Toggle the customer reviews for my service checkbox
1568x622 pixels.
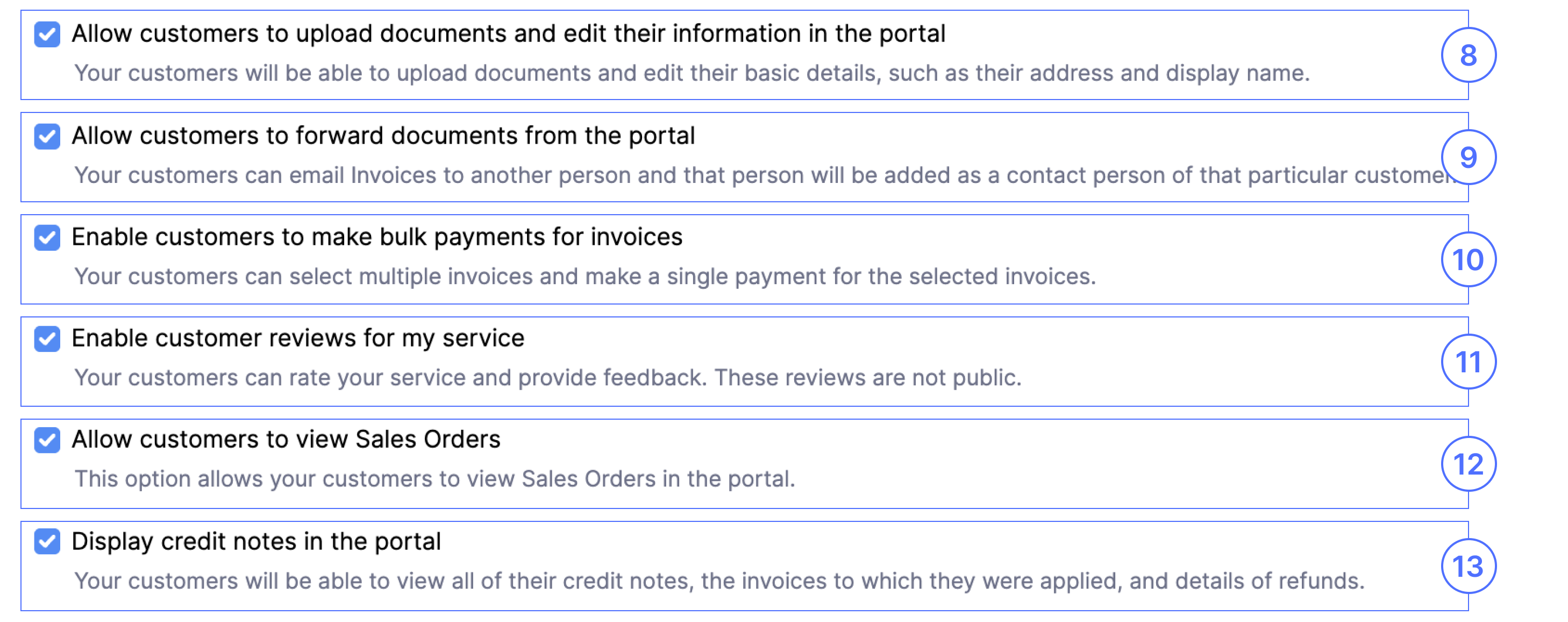[47, 339]
